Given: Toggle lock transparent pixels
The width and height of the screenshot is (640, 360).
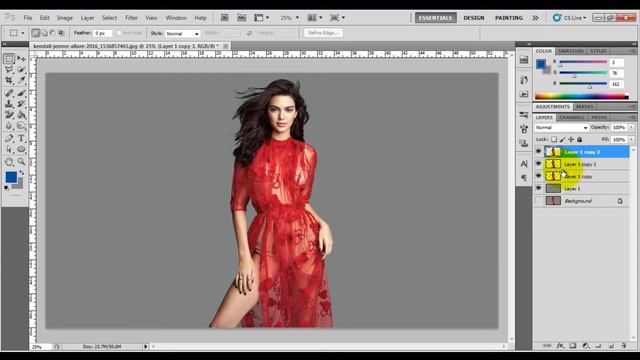Looking at the screenshot, I should pos(554,140).
